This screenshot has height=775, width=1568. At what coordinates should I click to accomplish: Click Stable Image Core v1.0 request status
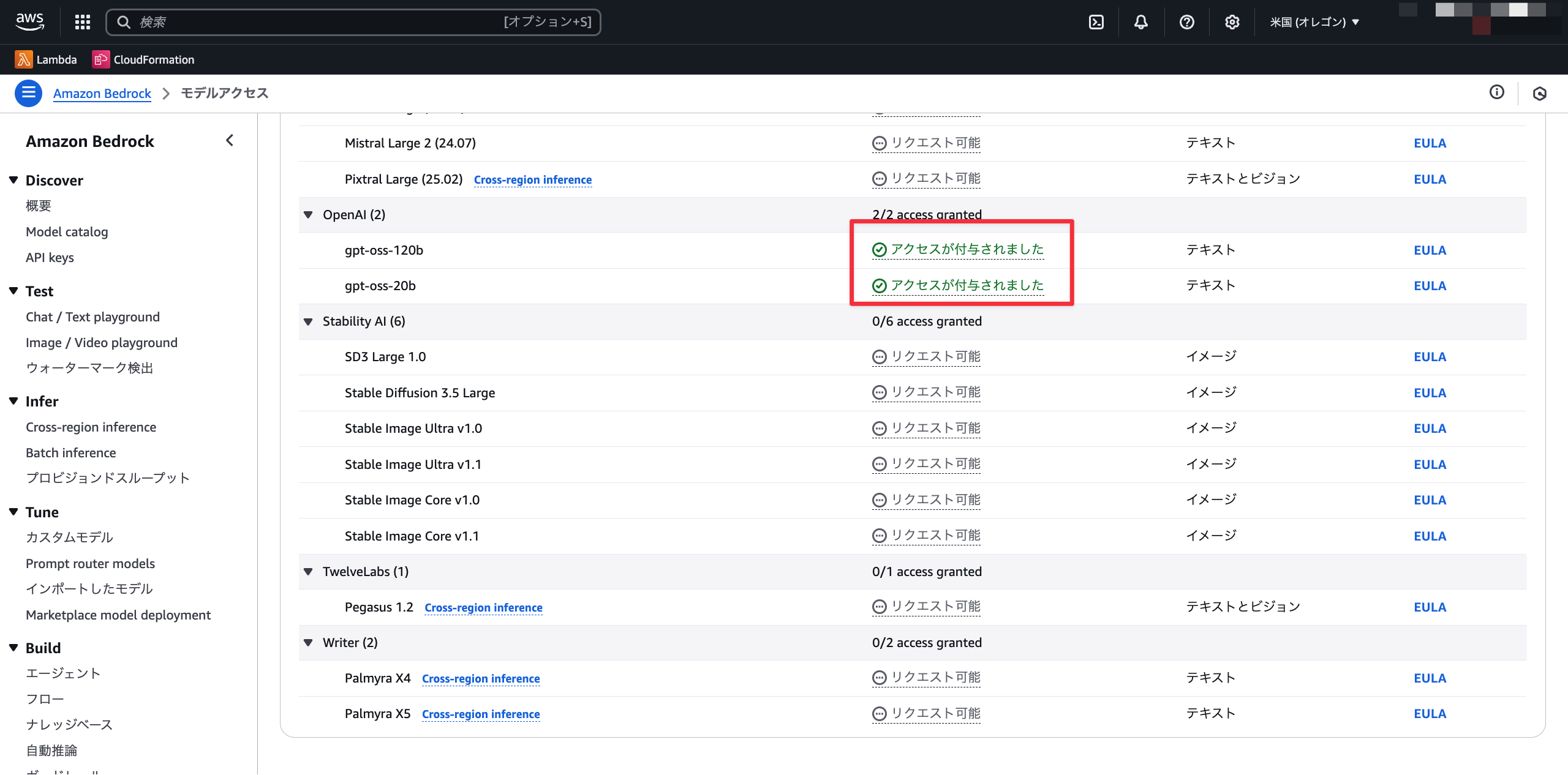926,500
